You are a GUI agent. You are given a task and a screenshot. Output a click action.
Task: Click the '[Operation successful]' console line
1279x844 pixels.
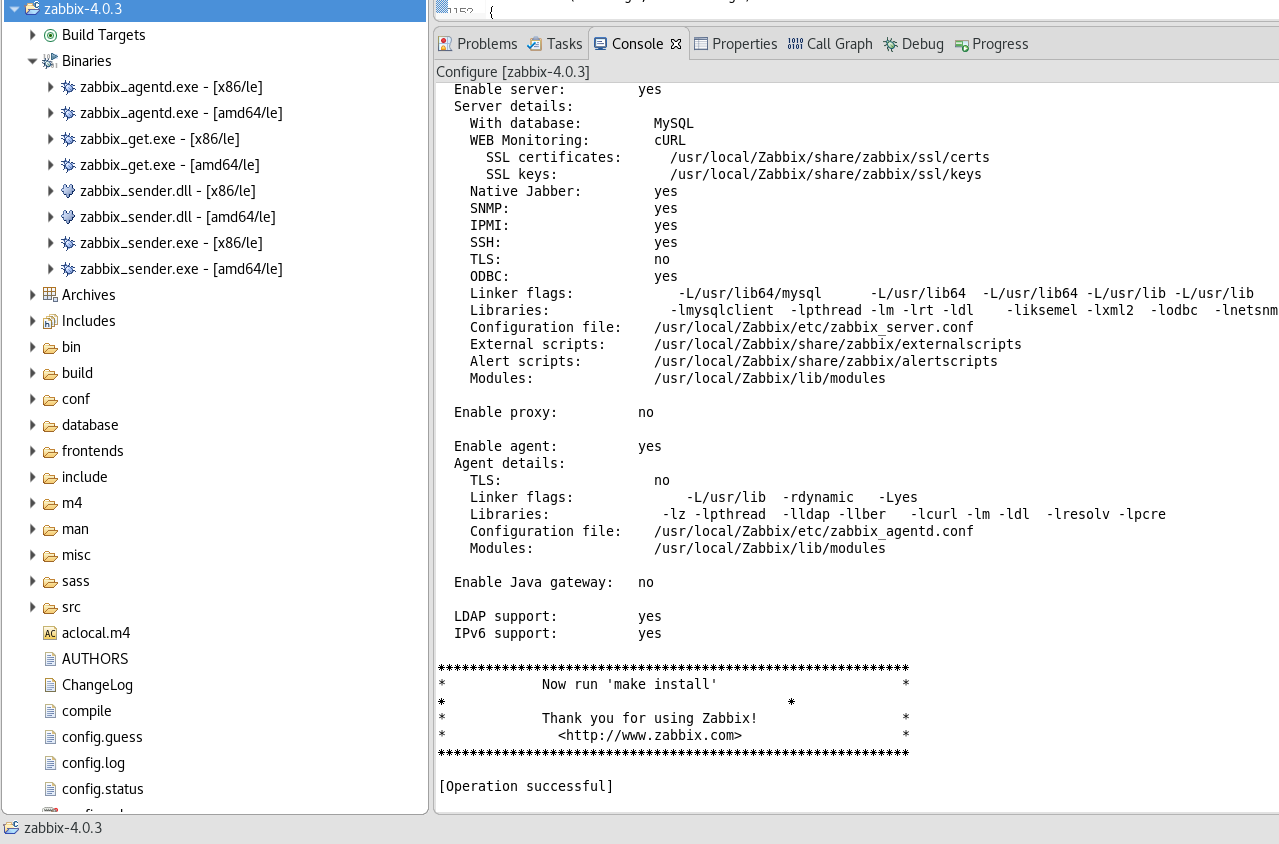[526, 786]
